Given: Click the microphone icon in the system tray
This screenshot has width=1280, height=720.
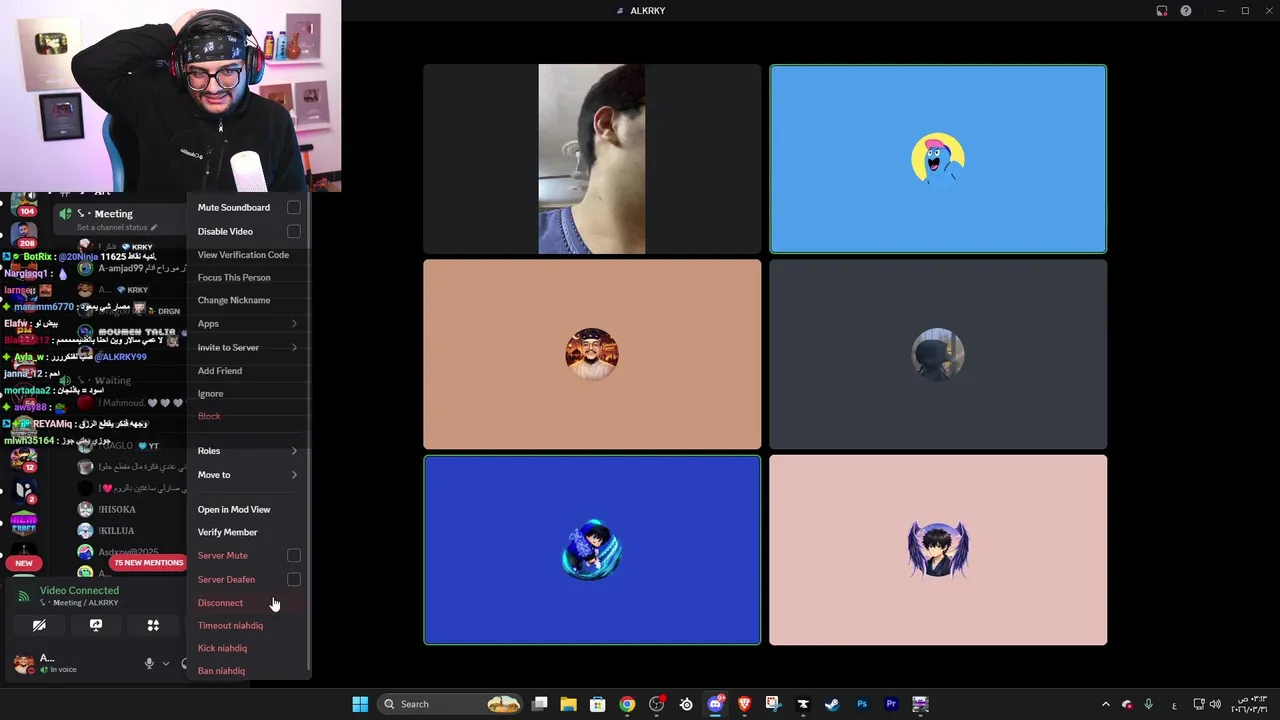Looking at the screenshot, I should pos(1148,704).
